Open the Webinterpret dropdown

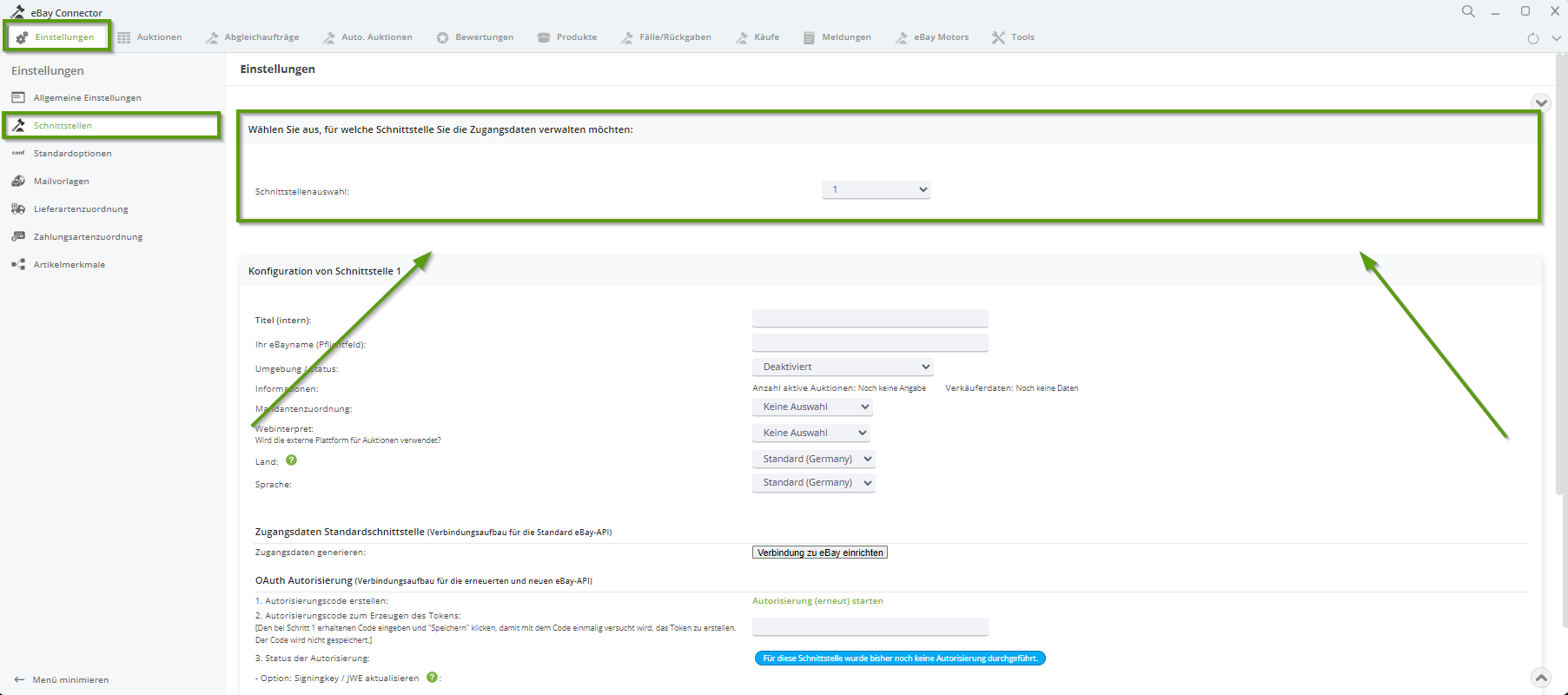click(810, 433)
